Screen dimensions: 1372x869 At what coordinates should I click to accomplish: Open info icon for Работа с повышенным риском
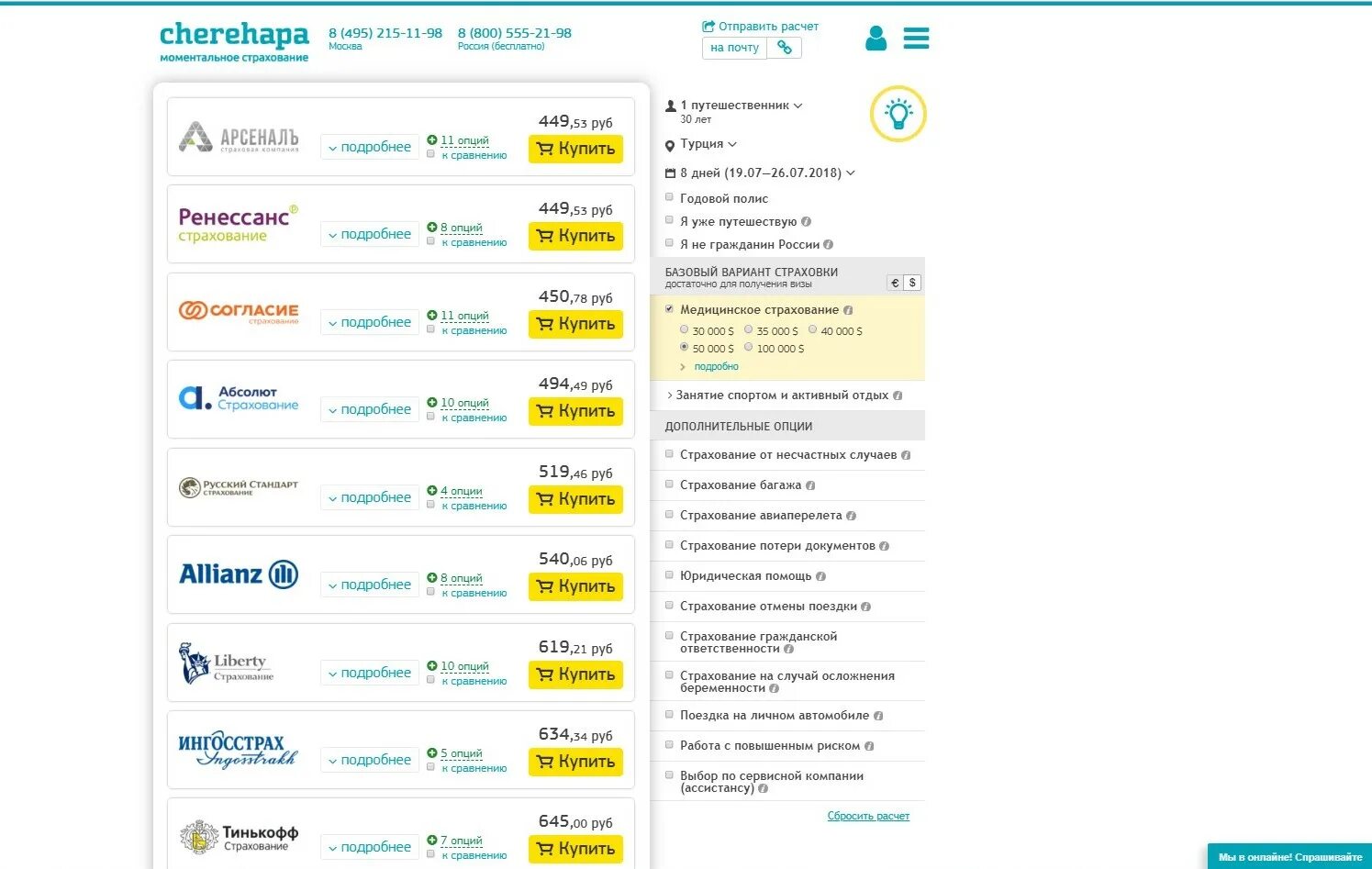point(869,746)
